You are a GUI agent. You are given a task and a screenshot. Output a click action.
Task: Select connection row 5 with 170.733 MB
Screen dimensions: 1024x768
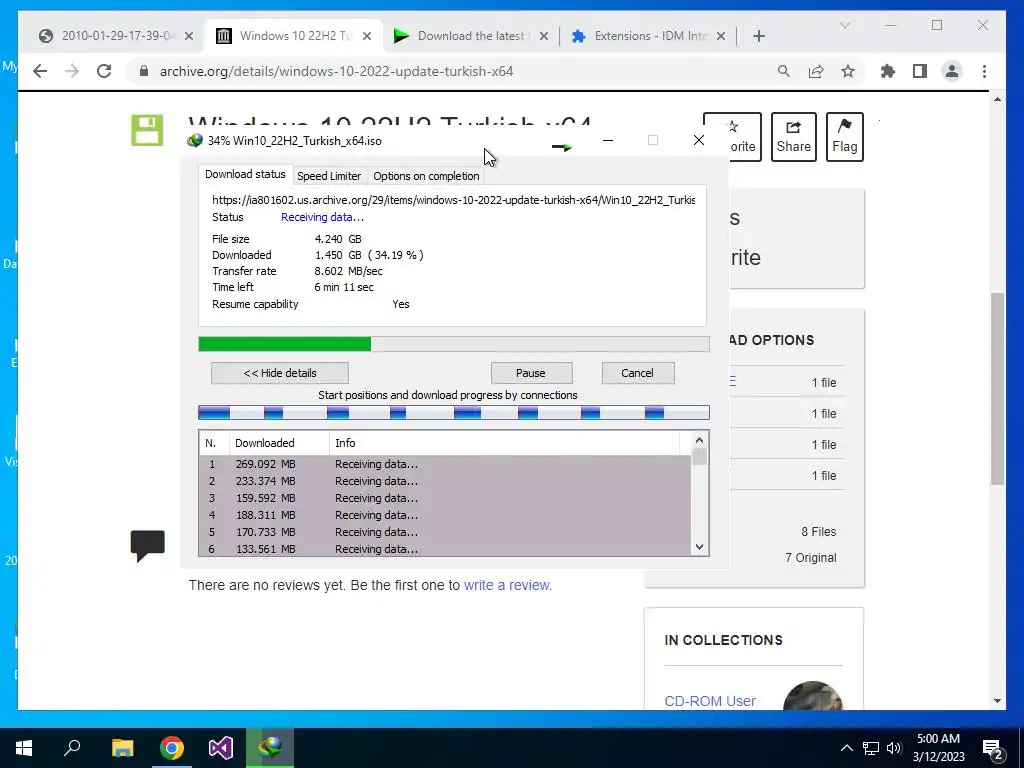pos(445,532)
